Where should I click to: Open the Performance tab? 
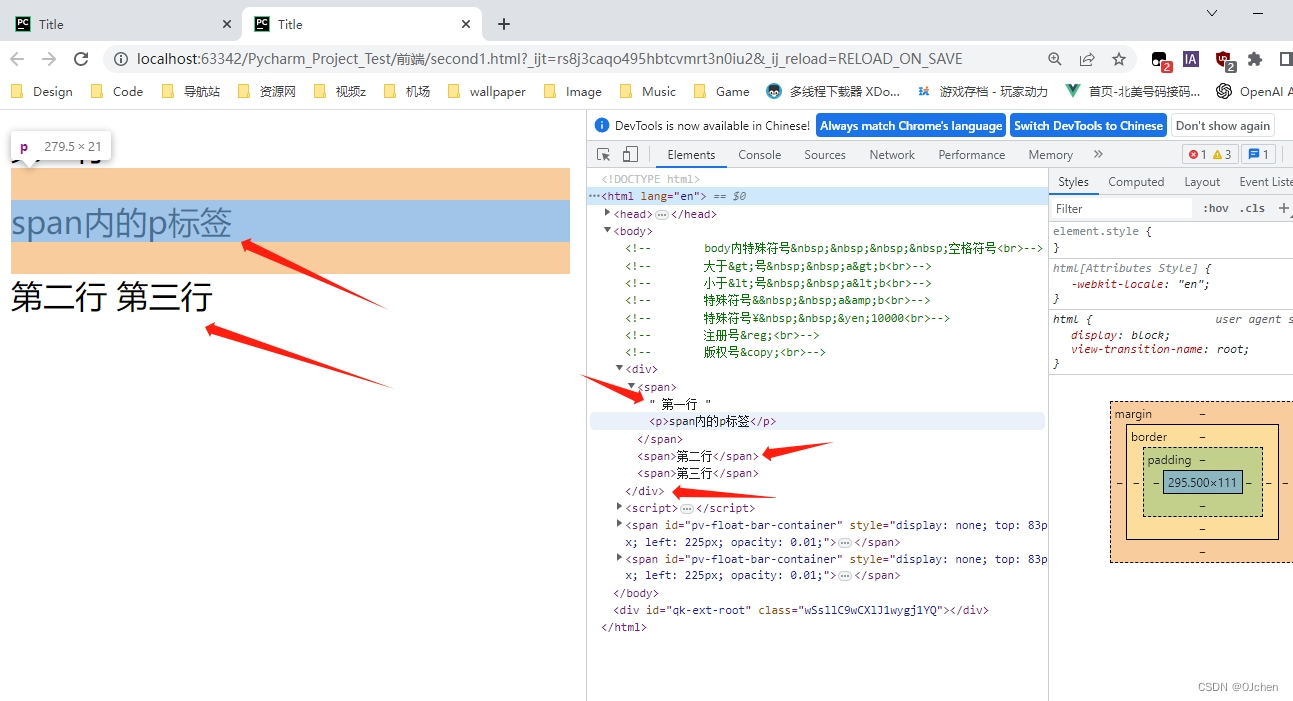coord(971,155)
